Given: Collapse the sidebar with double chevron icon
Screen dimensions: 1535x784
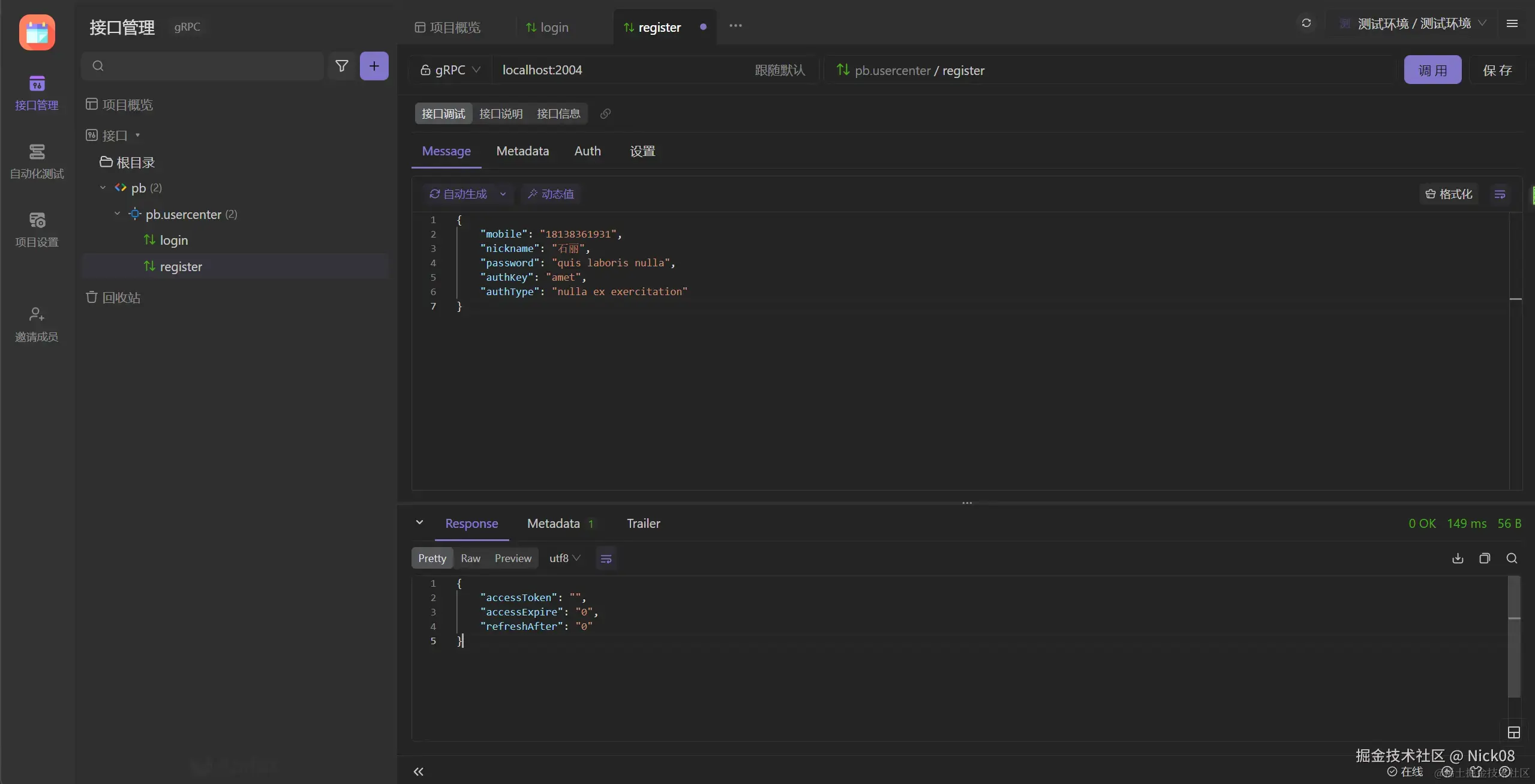Looking at the screenshot, I should tap(418, 771).
